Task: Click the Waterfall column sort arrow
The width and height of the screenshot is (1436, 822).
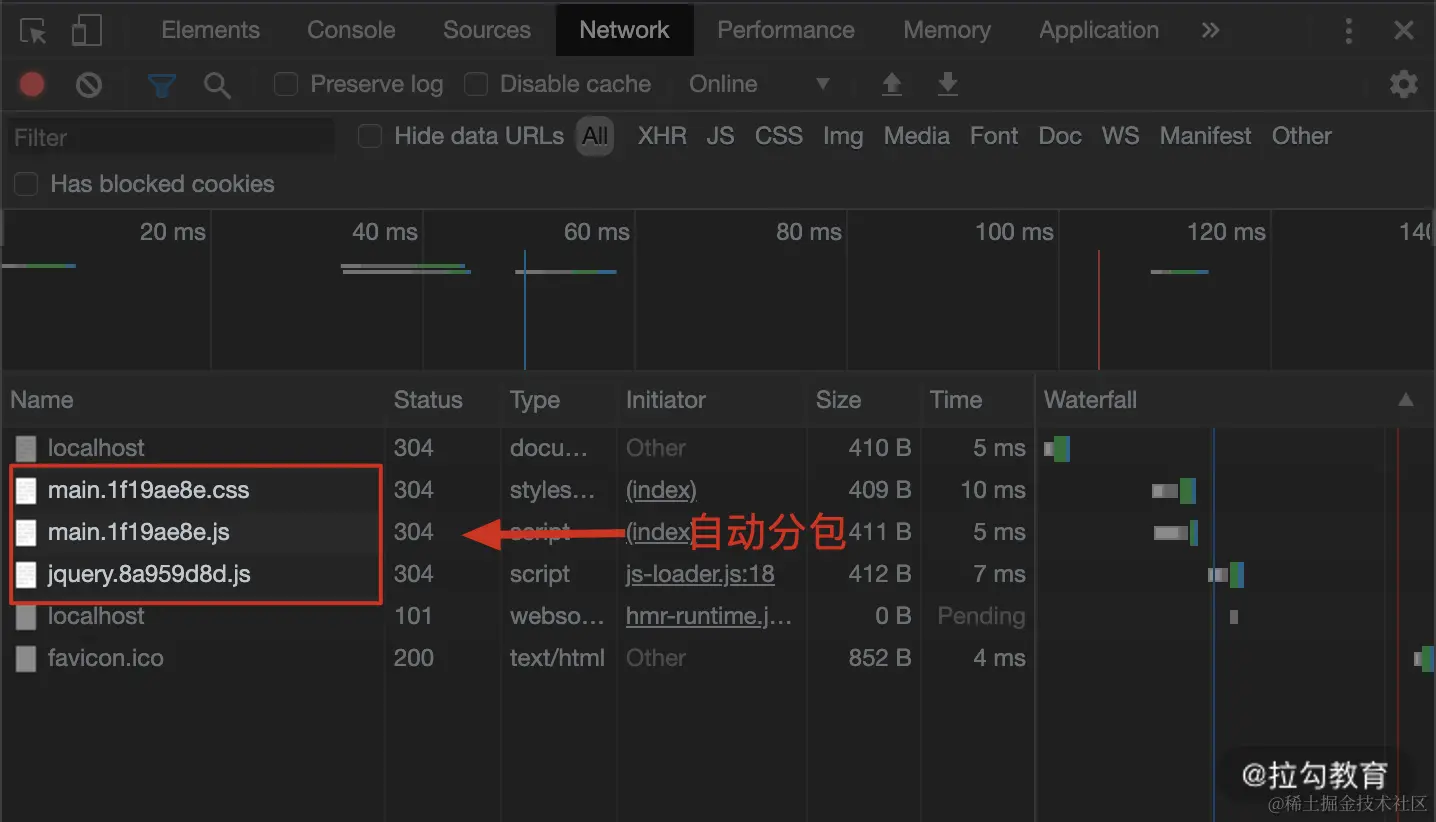Action: [x=1406, y=400]
